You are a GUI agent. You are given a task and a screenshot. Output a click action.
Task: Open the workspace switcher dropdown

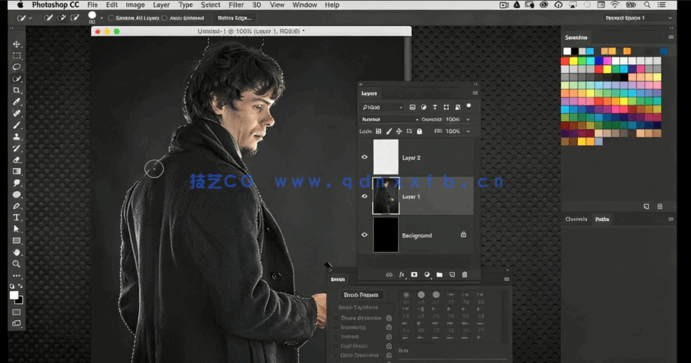pyautogui.click(x=638, y=18)
